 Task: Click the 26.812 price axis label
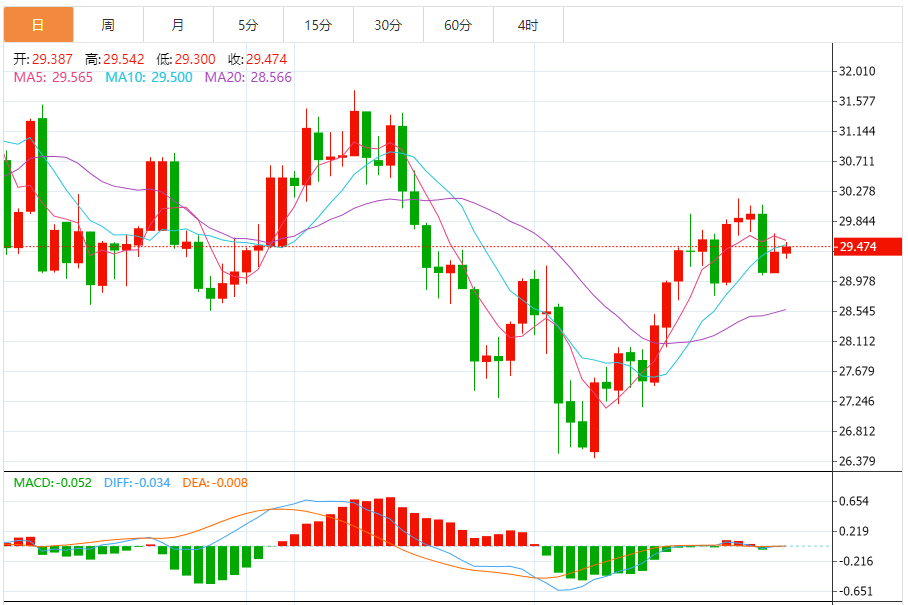[857, 431]
